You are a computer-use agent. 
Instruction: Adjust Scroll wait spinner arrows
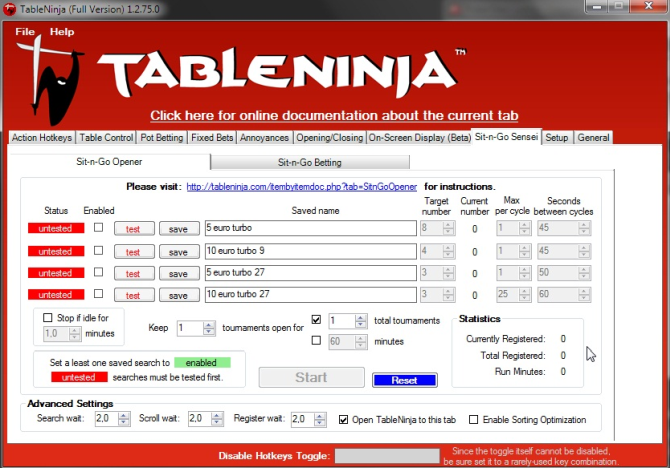217,418
